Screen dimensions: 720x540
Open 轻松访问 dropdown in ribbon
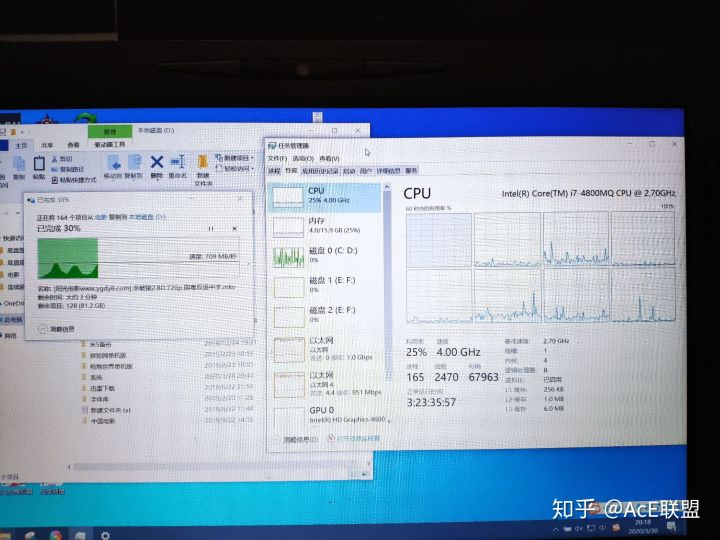pos(235,169)
